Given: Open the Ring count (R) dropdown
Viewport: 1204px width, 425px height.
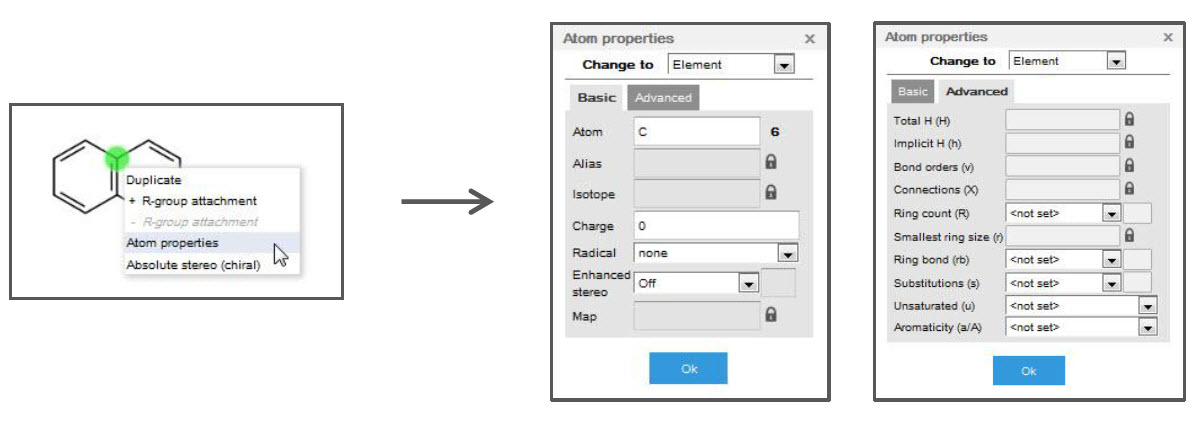Looking at the screenshot, I should 1110,213.
